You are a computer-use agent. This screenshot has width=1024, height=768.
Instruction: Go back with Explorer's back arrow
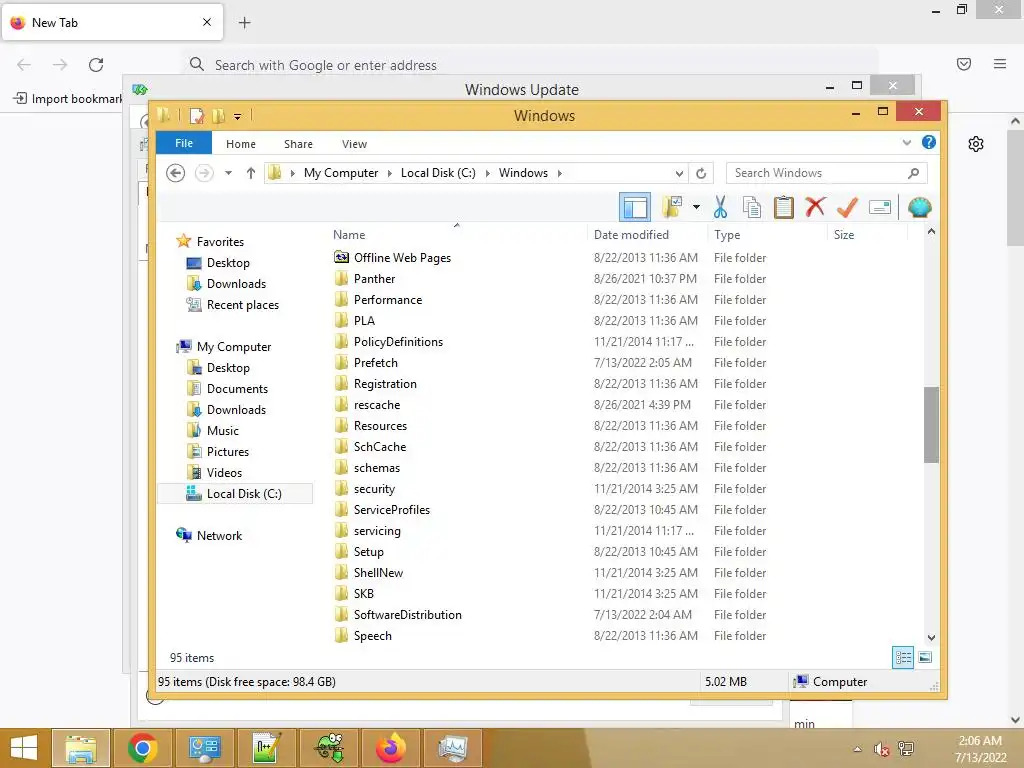click(x=175, y=173)
